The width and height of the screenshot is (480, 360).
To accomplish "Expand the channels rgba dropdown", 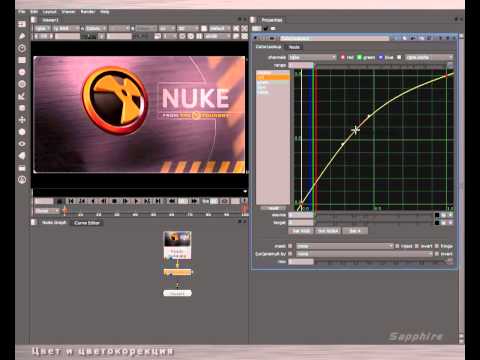I will [x=312, y=57].
